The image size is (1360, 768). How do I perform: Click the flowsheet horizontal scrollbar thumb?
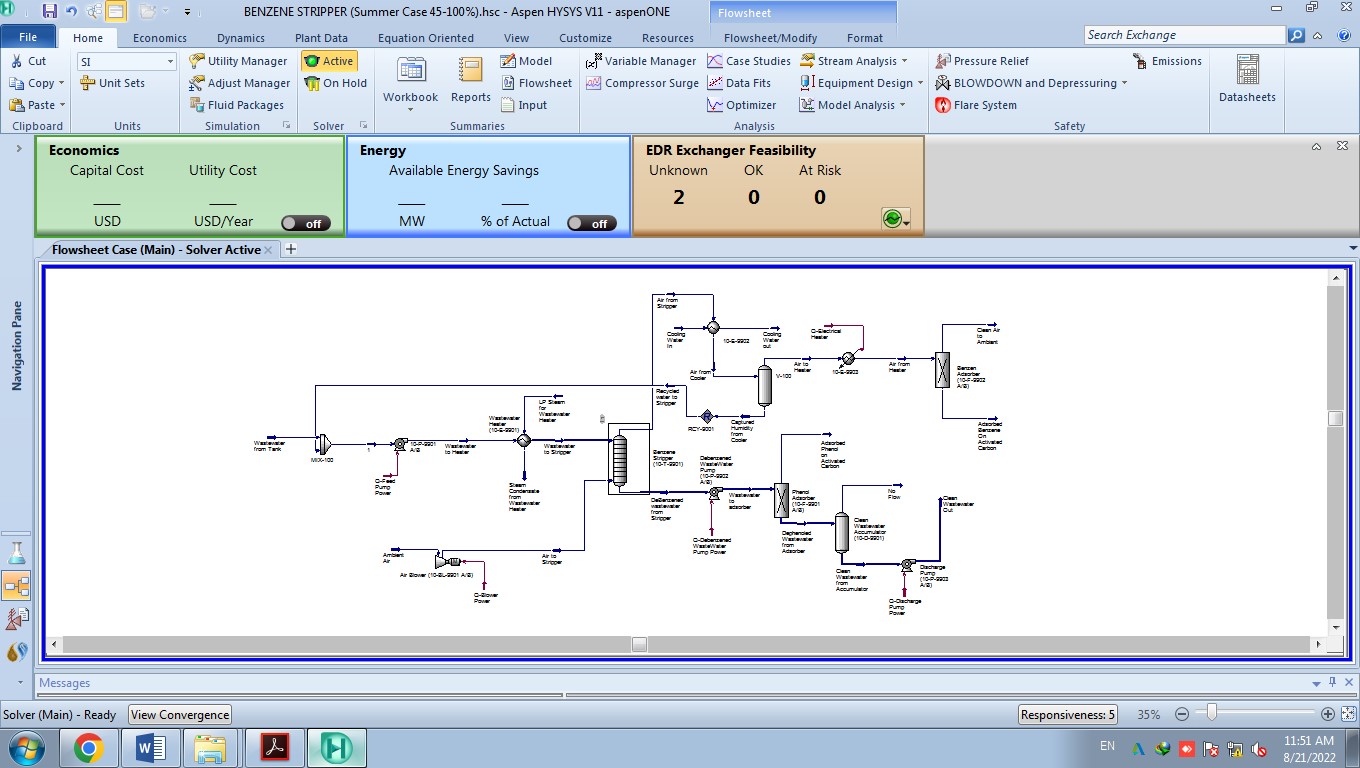coord(639,645)
